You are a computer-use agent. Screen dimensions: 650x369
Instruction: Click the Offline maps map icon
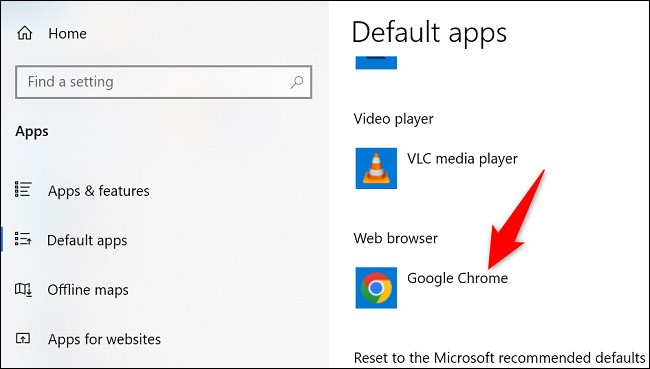click(x=23, y=289)
